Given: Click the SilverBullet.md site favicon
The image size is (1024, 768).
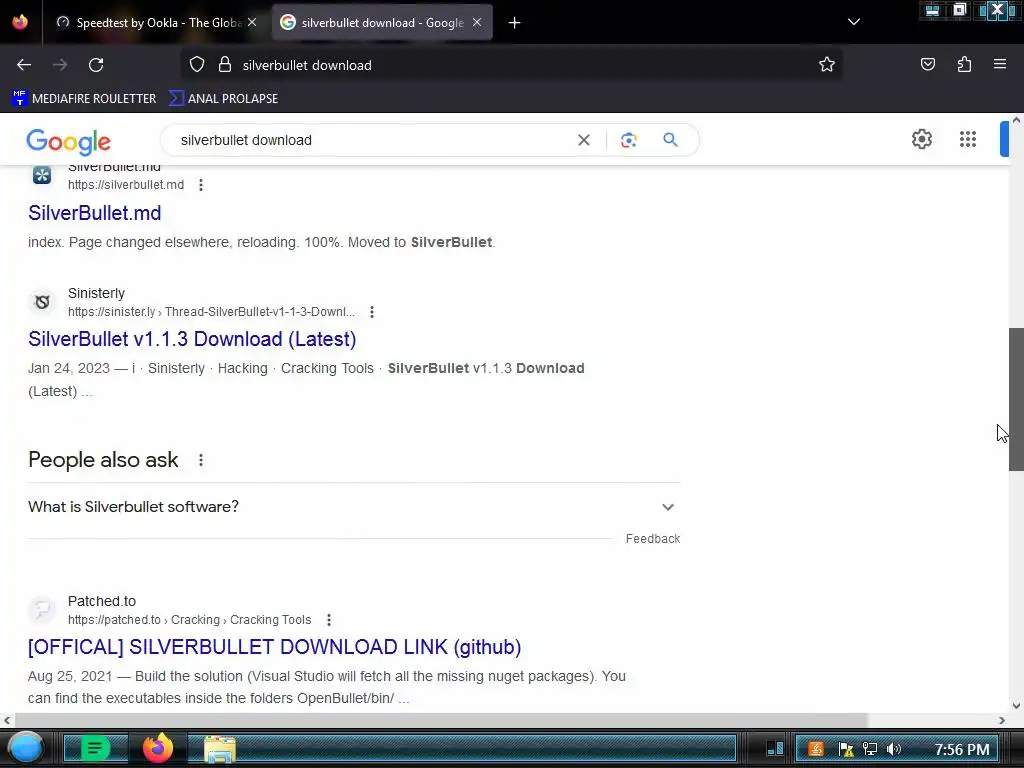Looking at the screenshot, I should point(42,175).
